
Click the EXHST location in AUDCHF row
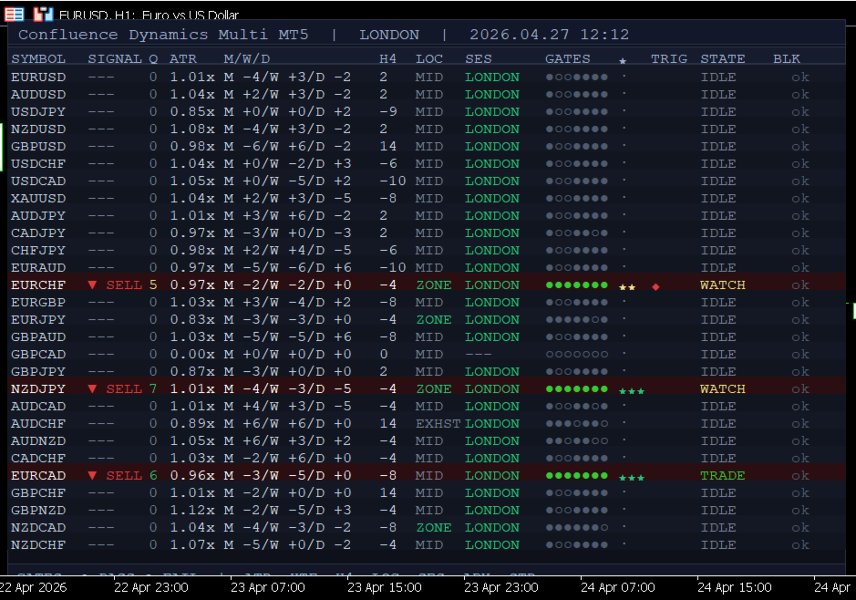coord(438,424)
